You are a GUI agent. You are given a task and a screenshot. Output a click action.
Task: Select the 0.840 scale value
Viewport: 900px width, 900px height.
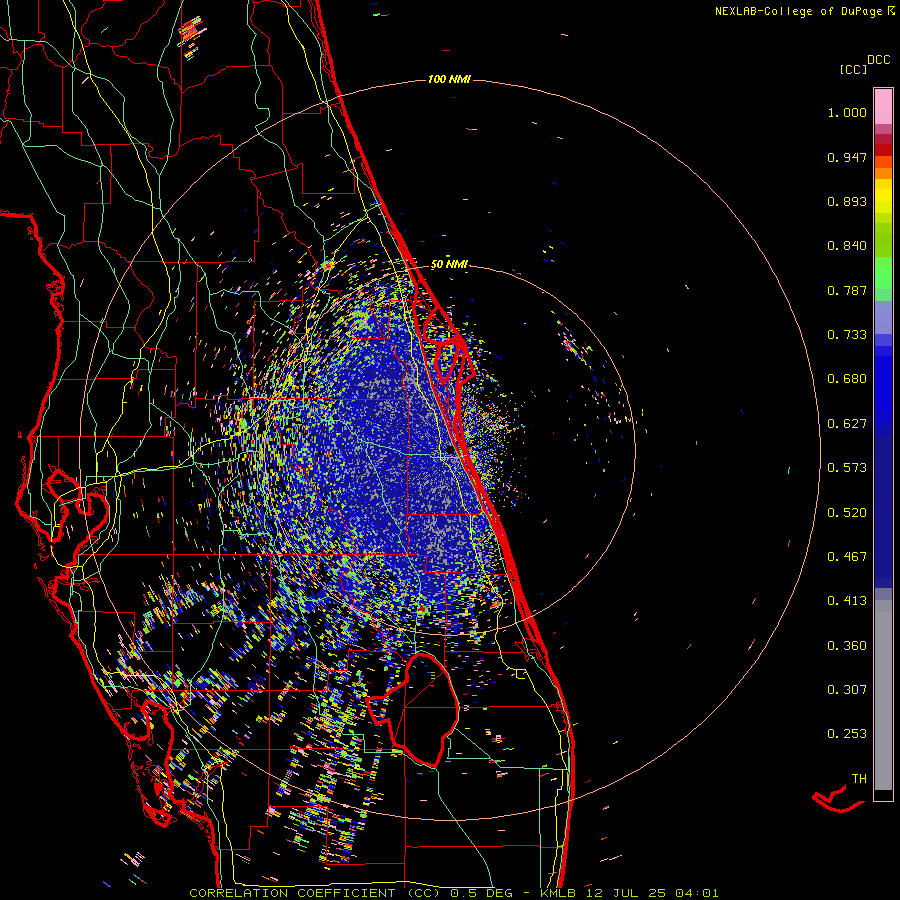coord(847,246)
